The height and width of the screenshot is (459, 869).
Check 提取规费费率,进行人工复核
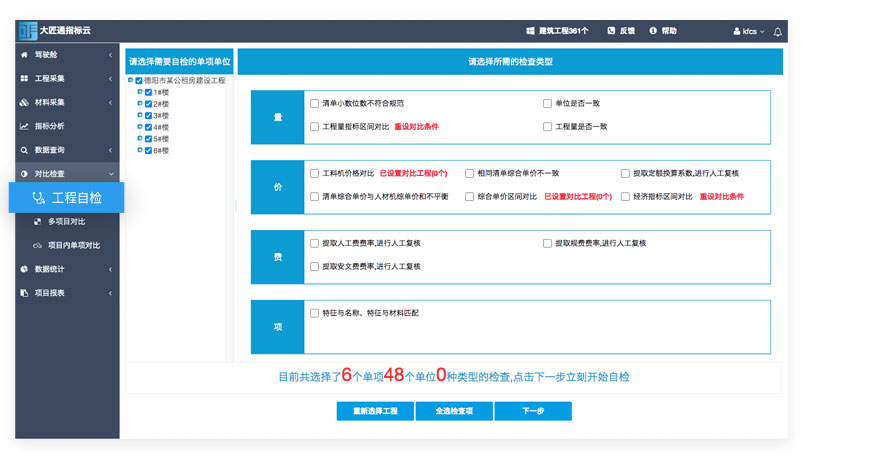(547, 243)
